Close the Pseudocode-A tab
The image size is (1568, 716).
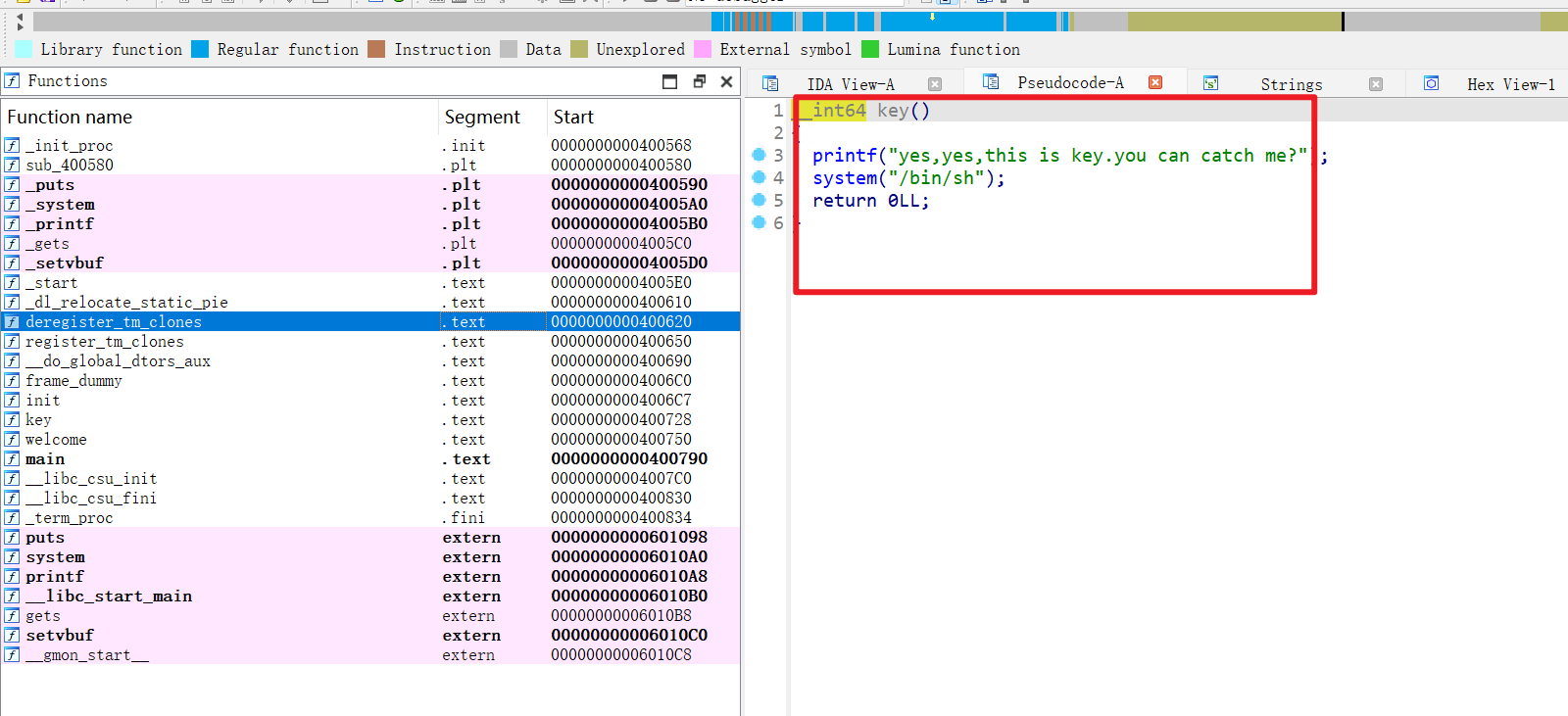[x=1155, y=82]
